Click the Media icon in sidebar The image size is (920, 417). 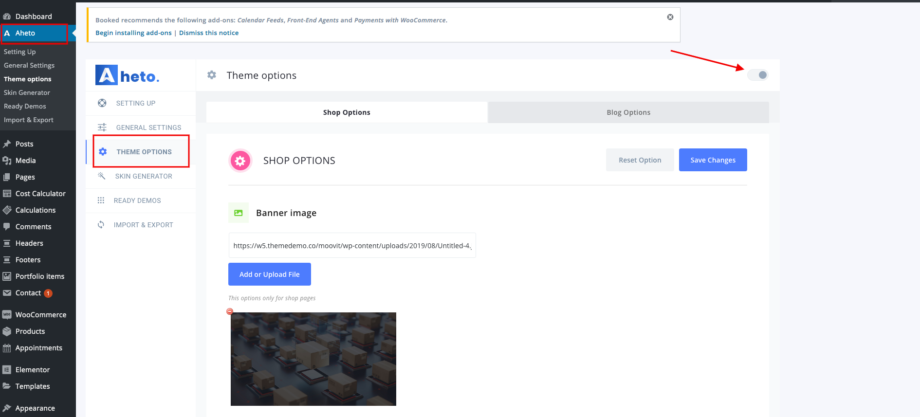point(7,161)
